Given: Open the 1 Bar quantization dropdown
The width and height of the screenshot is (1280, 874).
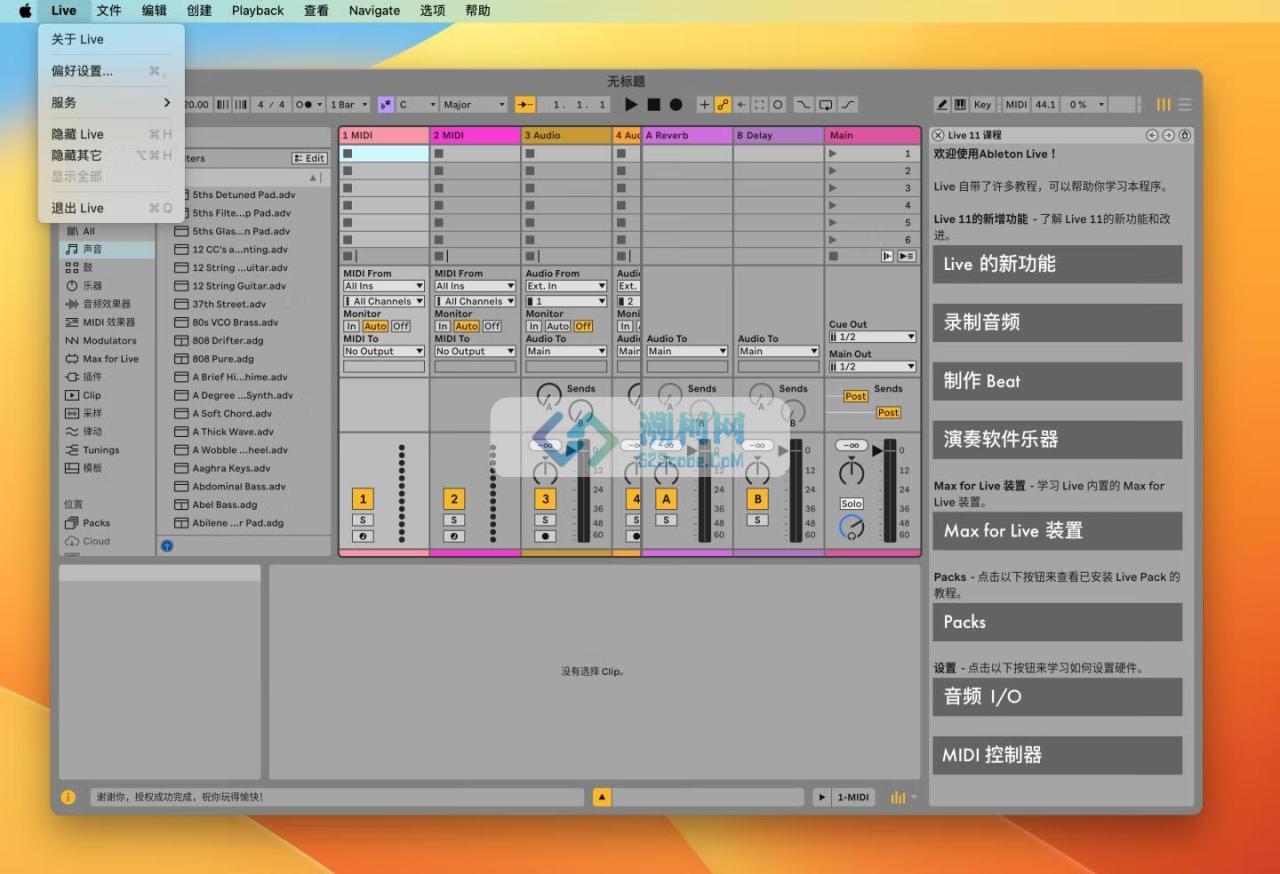Looking at the screenshot, I should (x=349, y=104).
